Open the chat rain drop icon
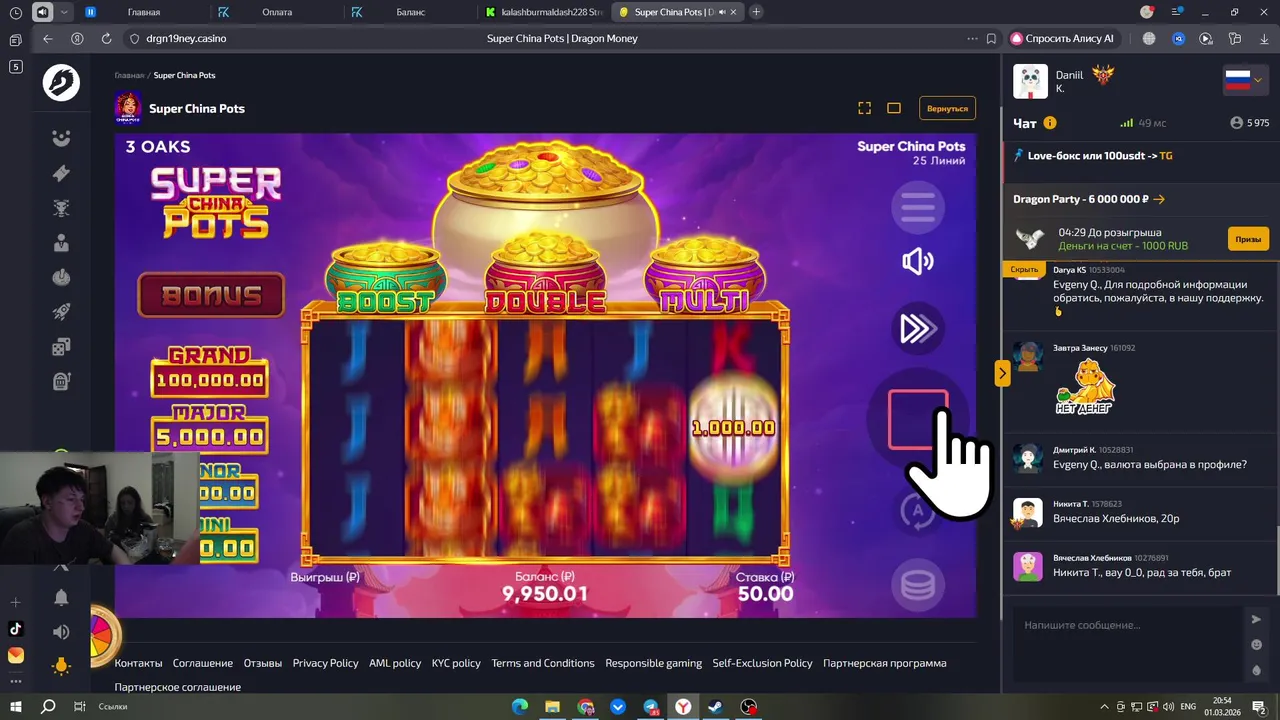The height and width of the screenshot is (720, 1280). coord(1257,670)
